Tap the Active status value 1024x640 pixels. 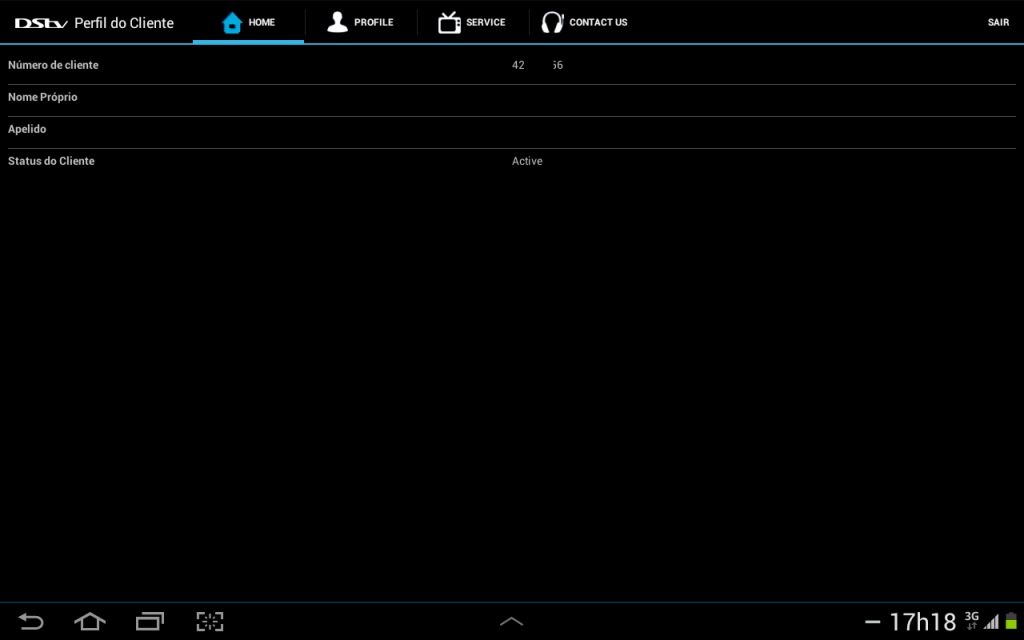527,161
